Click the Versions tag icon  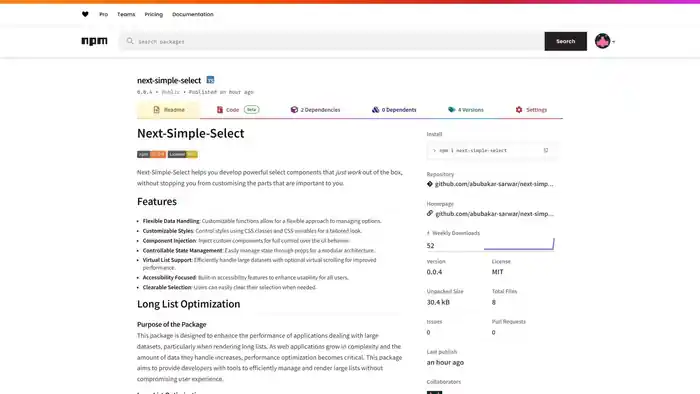[452, 110]
